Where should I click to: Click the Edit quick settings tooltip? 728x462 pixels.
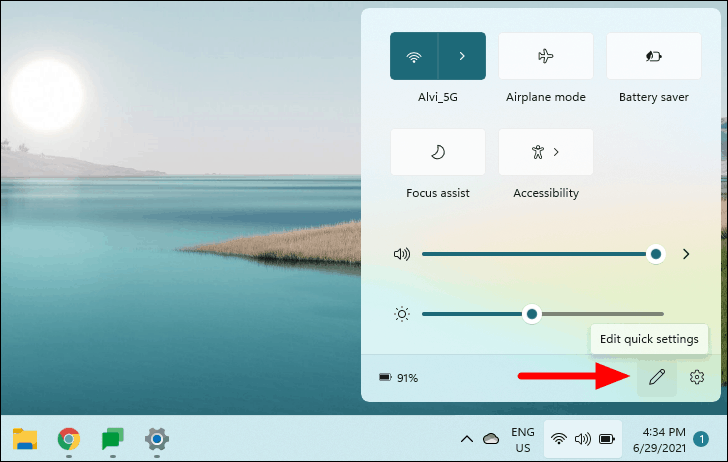(649, 339)
